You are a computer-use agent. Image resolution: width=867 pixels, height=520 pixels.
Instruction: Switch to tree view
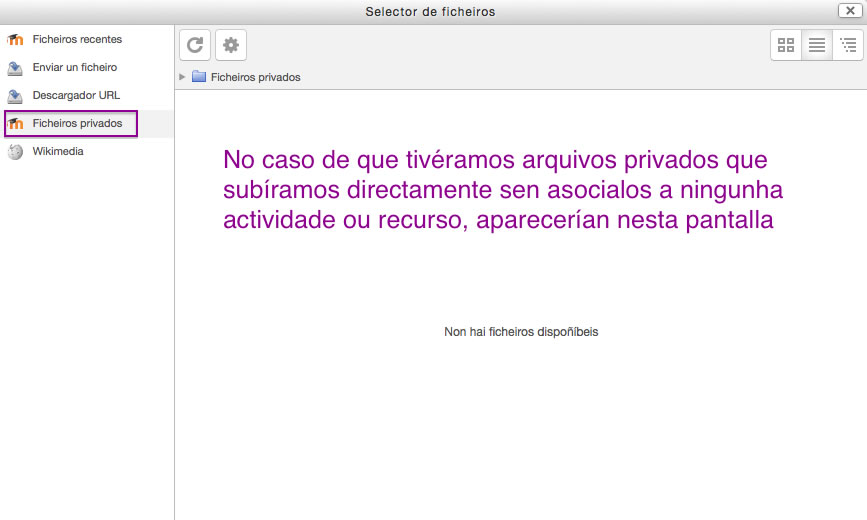pos(848,45)
